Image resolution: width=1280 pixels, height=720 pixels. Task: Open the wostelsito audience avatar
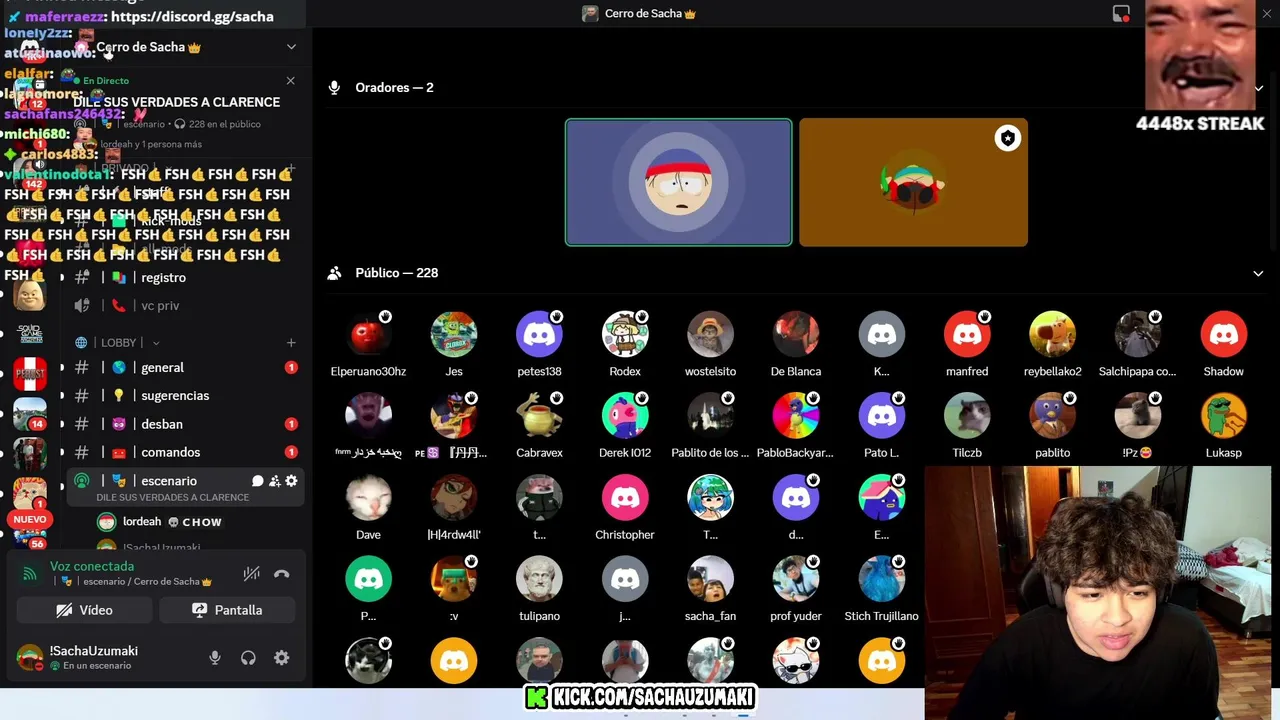710,334
